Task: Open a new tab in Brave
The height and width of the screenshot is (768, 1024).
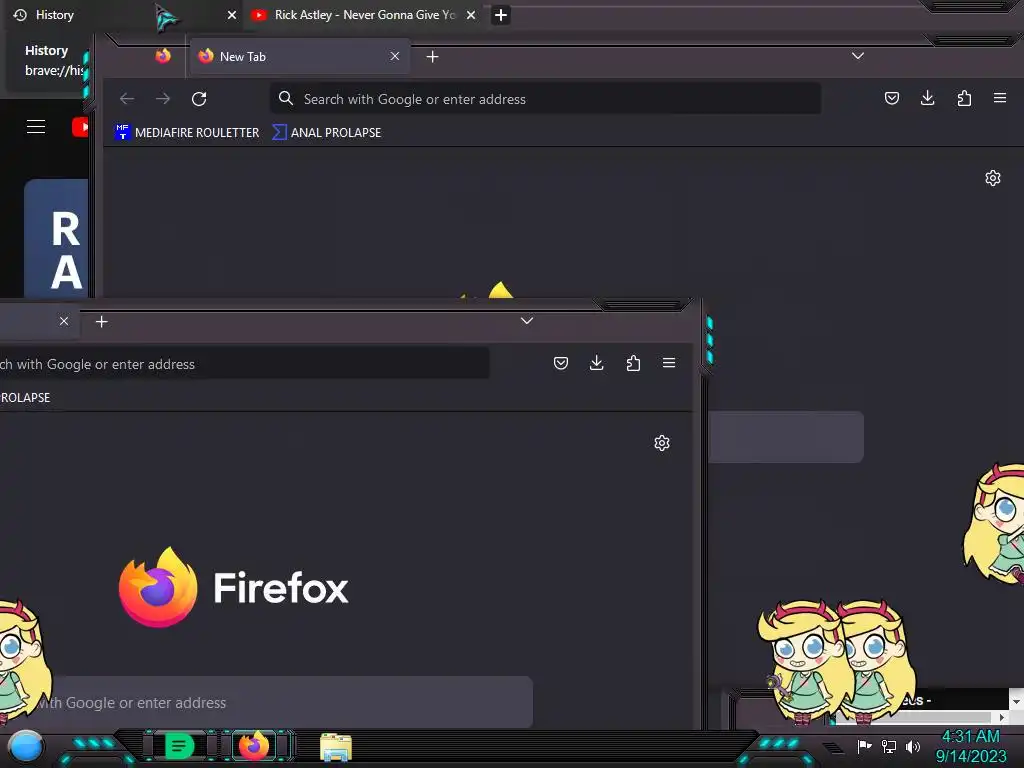Action: tap(501, 15)
